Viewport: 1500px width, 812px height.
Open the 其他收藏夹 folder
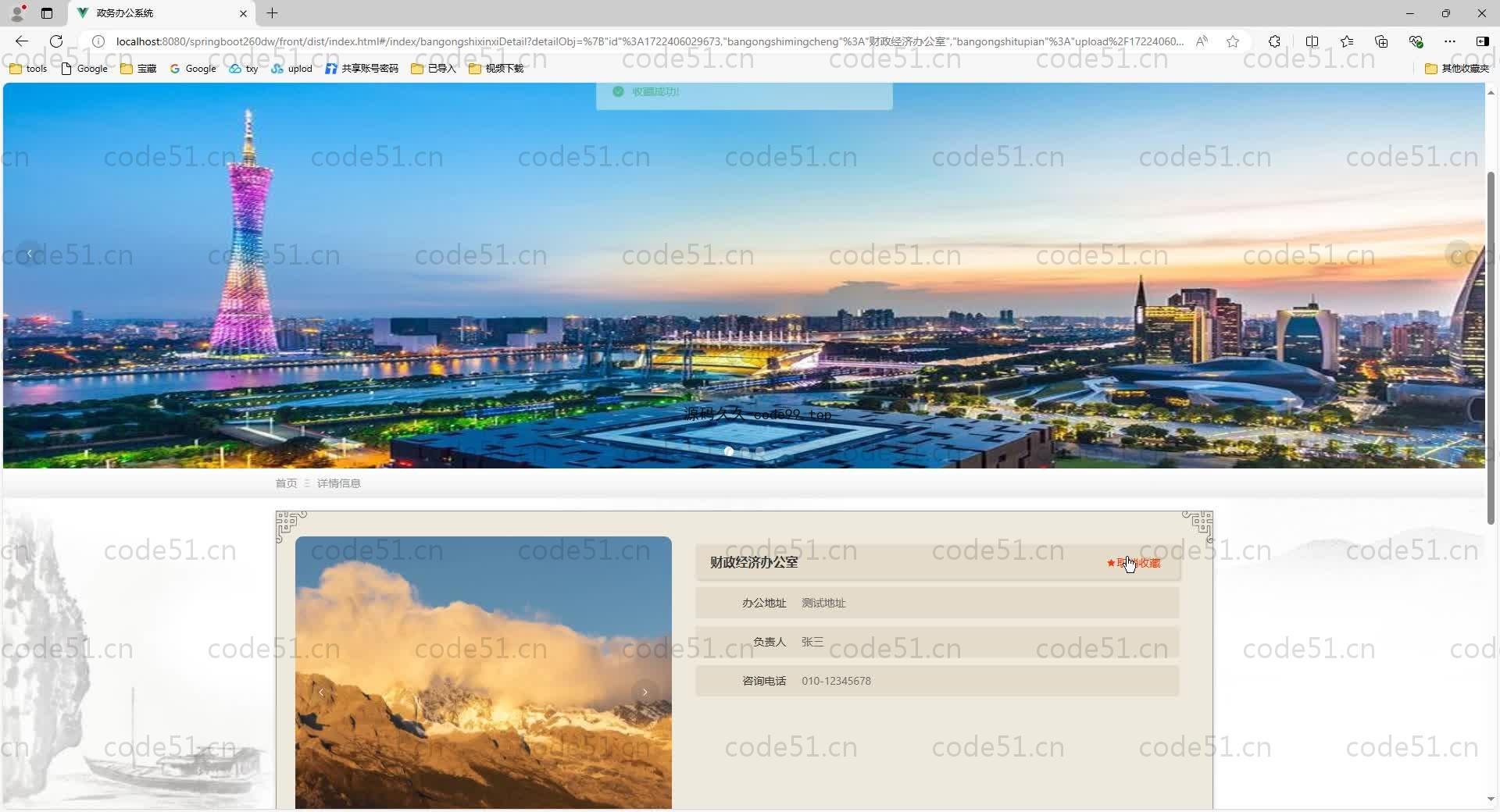(1457, 69)
